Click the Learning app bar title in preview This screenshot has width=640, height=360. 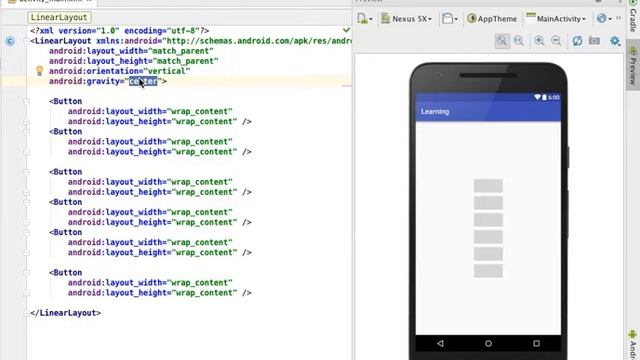point(435,111)
